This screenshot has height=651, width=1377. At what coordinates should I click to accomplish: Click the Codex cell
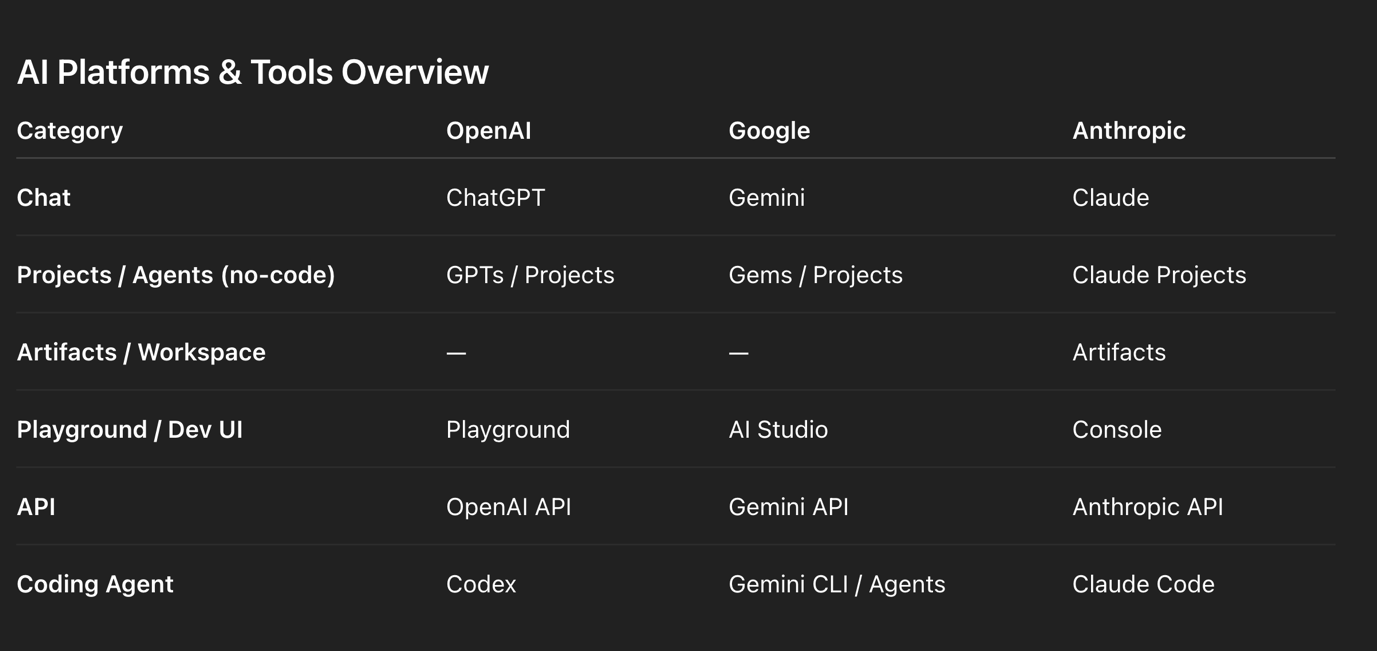[481, 584]
